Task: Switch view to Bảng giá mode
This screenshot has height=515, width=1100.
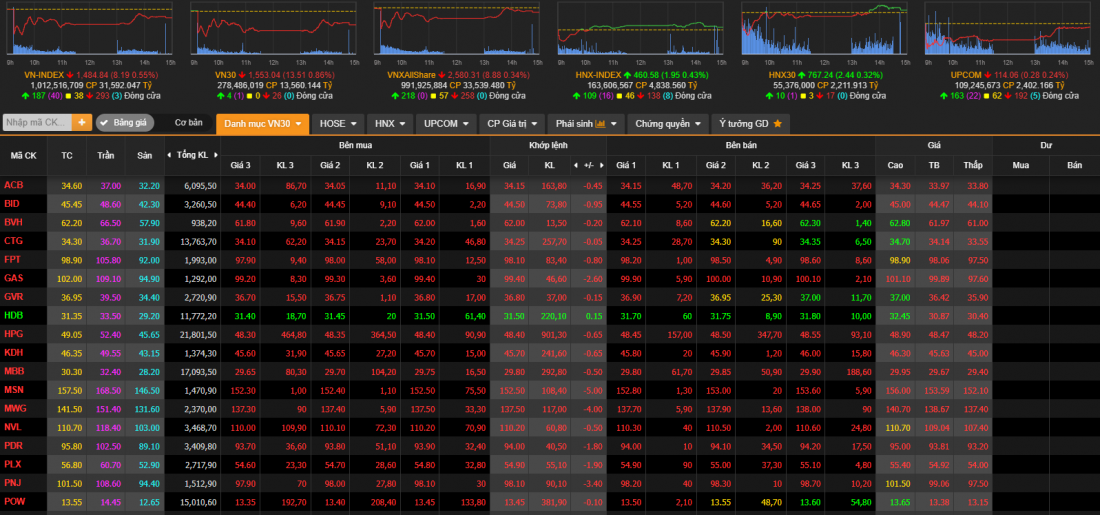Action: point(129,123)
